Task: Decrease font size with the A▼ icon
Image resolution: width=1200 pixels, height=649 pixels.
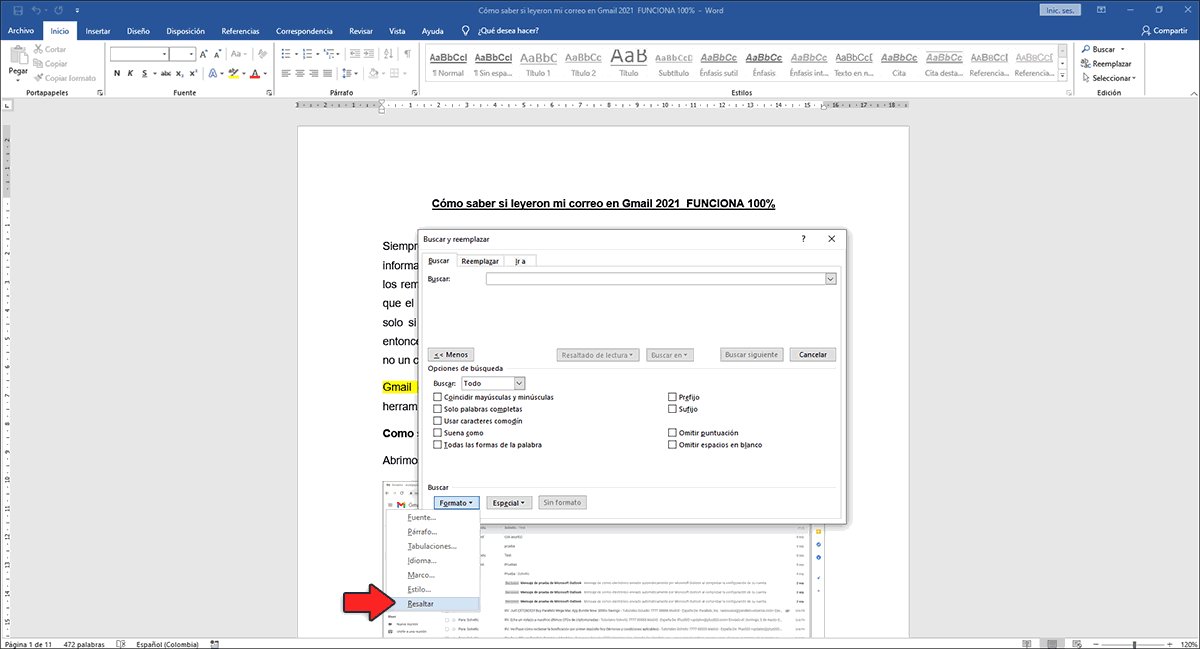Action: [x=217, y=54]
